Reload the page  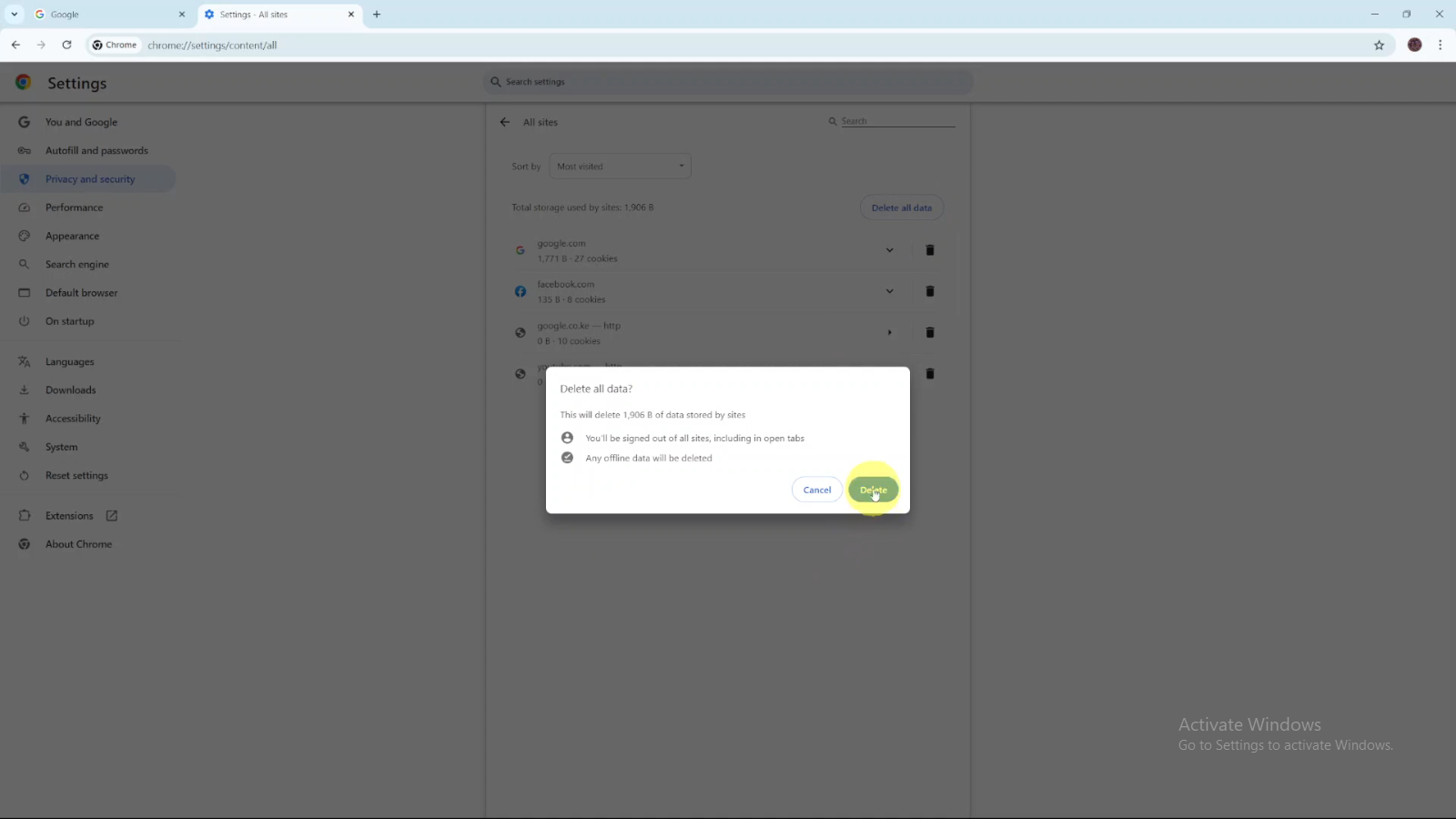[66, 45]
